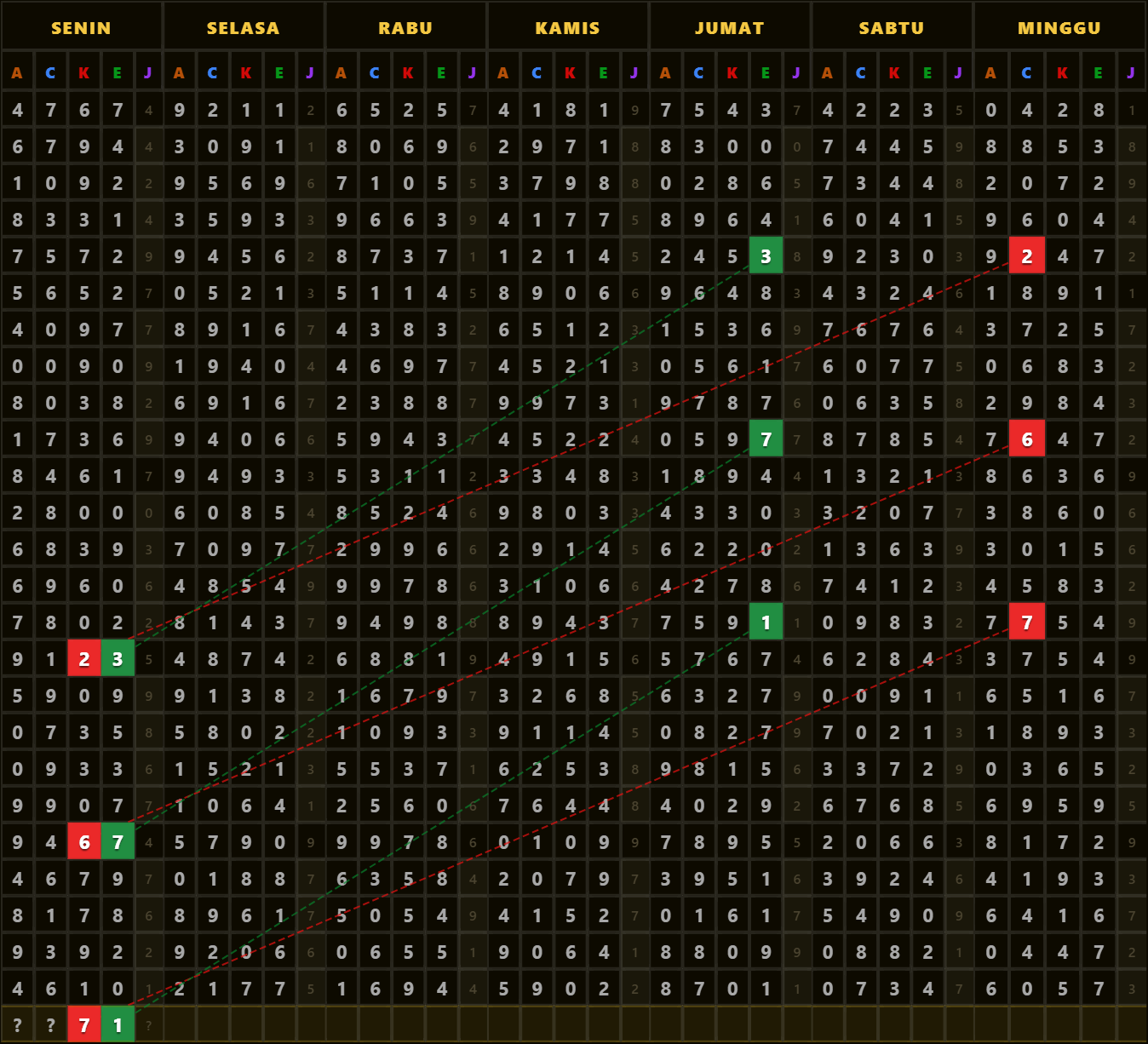1148x1044 pixels.
Task: Select the SENIN day header
Action: point(81,27)
